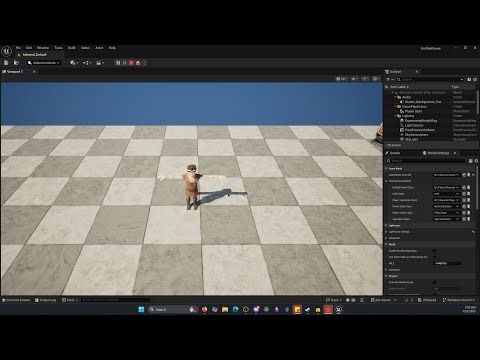Click the Kill Z value field
Viewport: 480px width, 360px height.
coord(447,263)
